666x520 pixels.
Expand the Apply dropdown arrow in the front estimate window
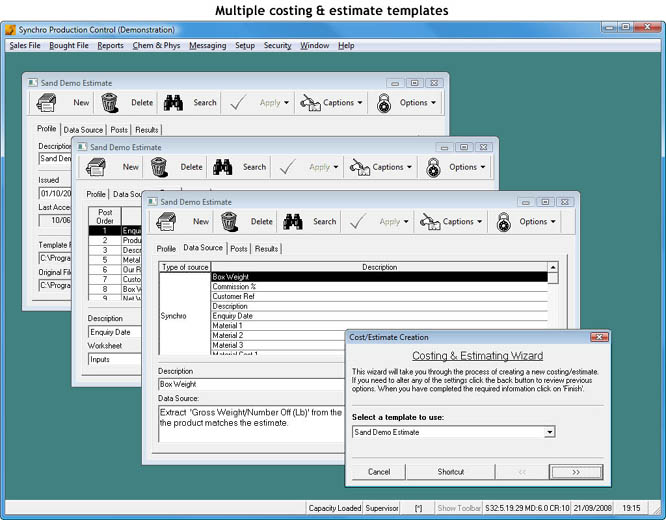406,222
